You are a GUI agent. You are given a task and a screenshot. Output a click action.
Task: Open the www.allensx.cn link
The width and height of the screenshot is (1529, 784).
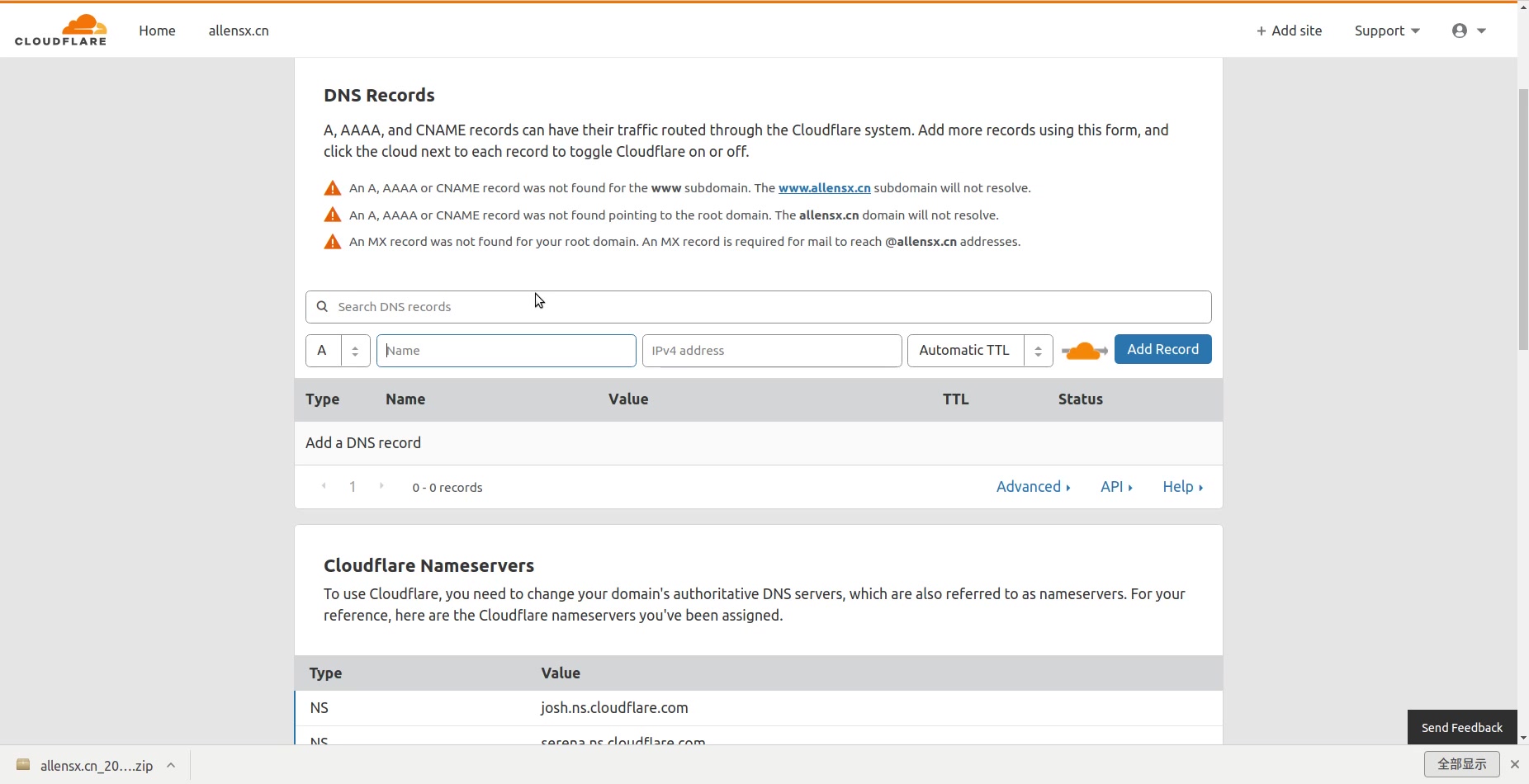coord(824,188)
